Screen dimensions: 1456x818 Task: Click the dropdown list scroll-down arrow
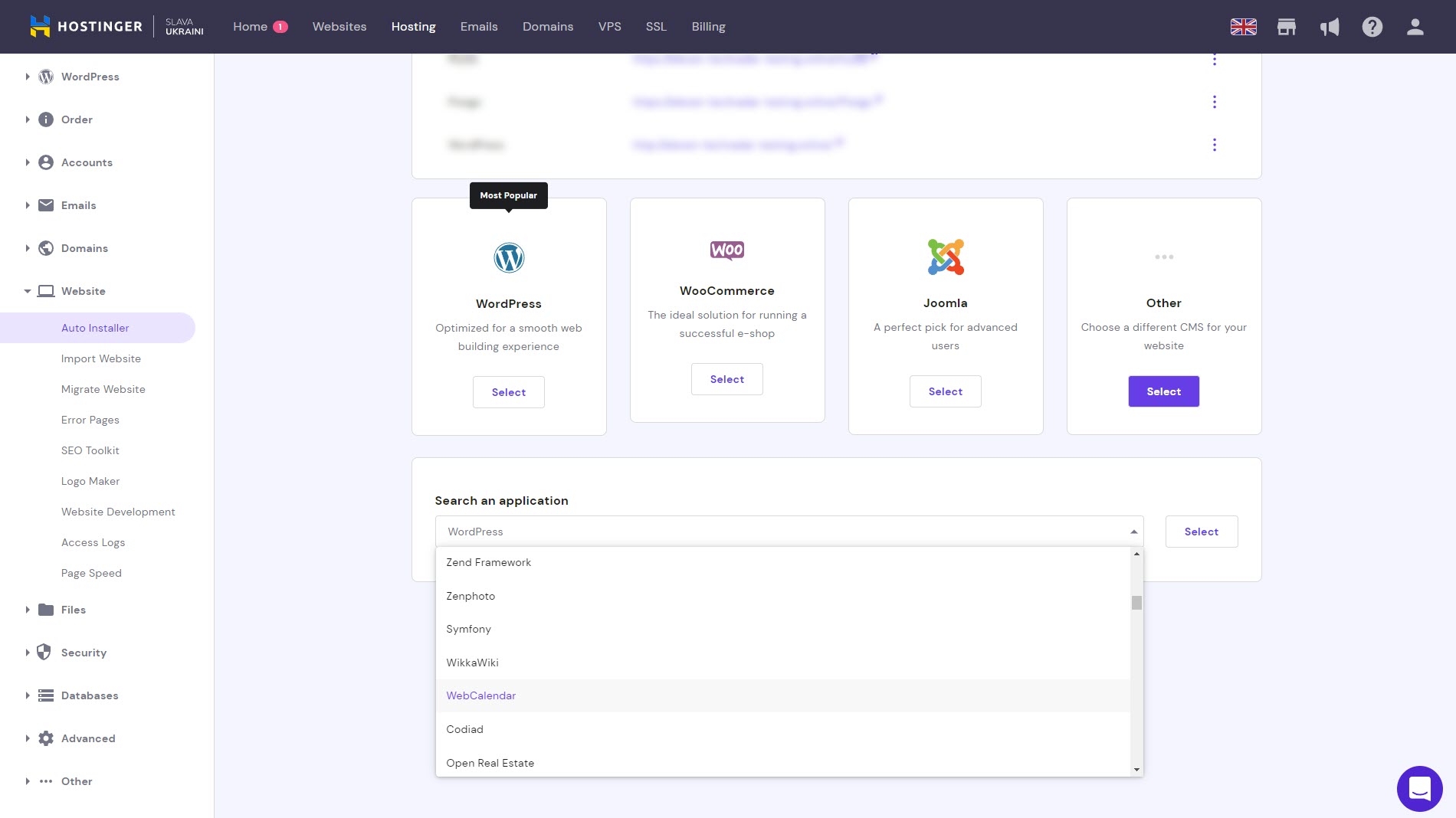tap(1136, 769)
